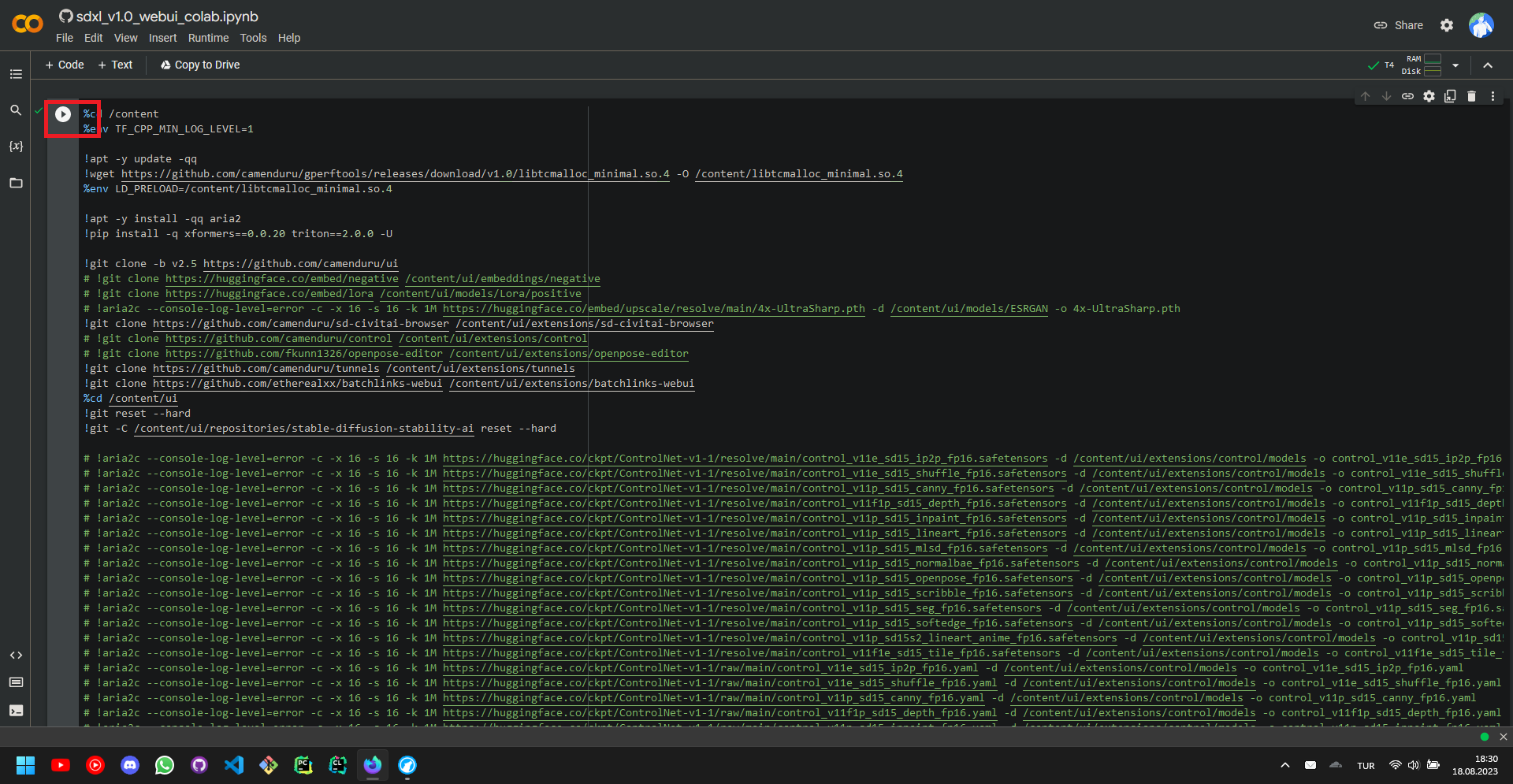Open the fkunn1326/openpose-editor link
Viewport: 1513px width, 784px height.
[x=304, y=354]
